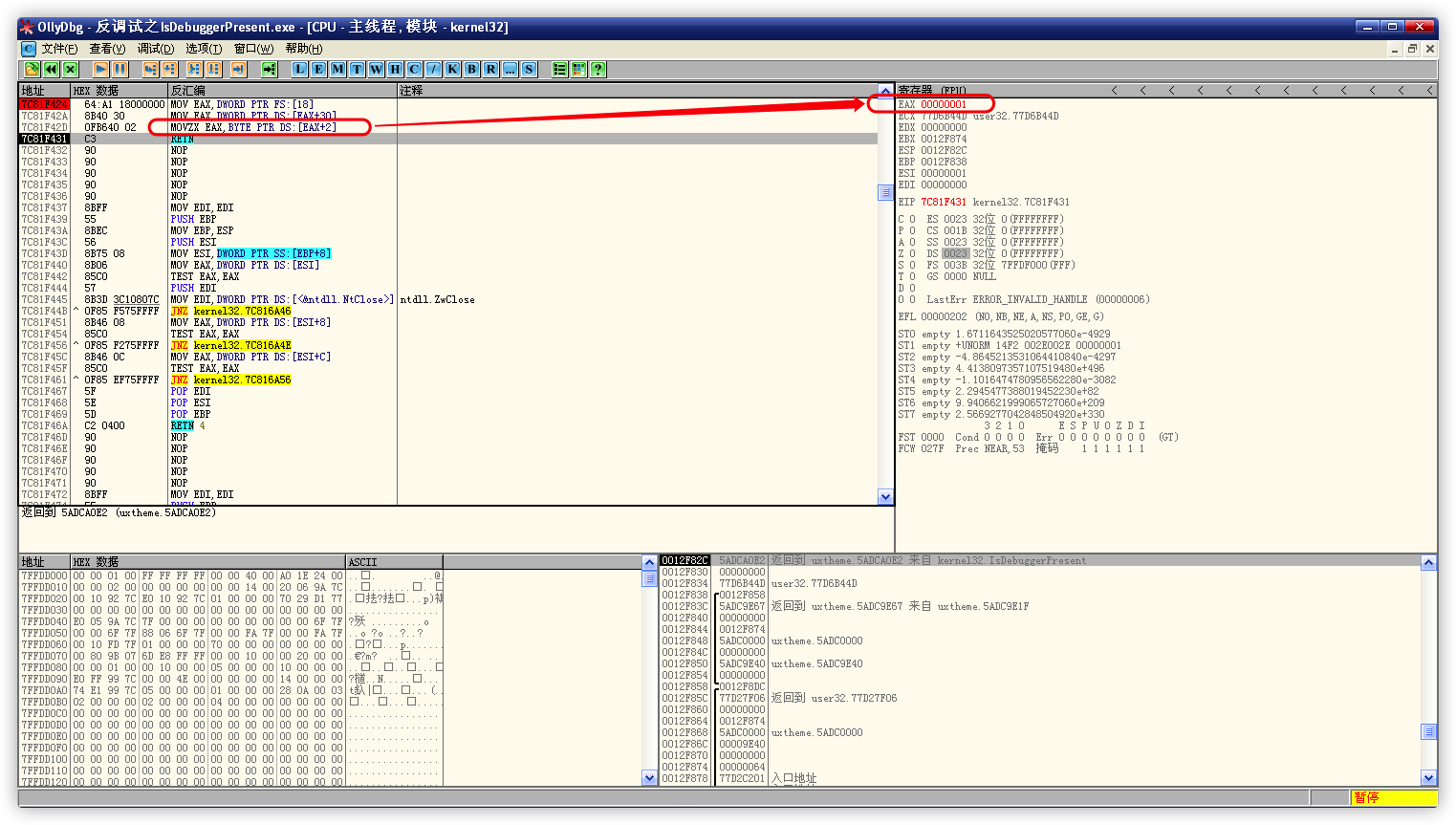
Task: Click the Help question mark toolbar icon
Action: point(598,69)
